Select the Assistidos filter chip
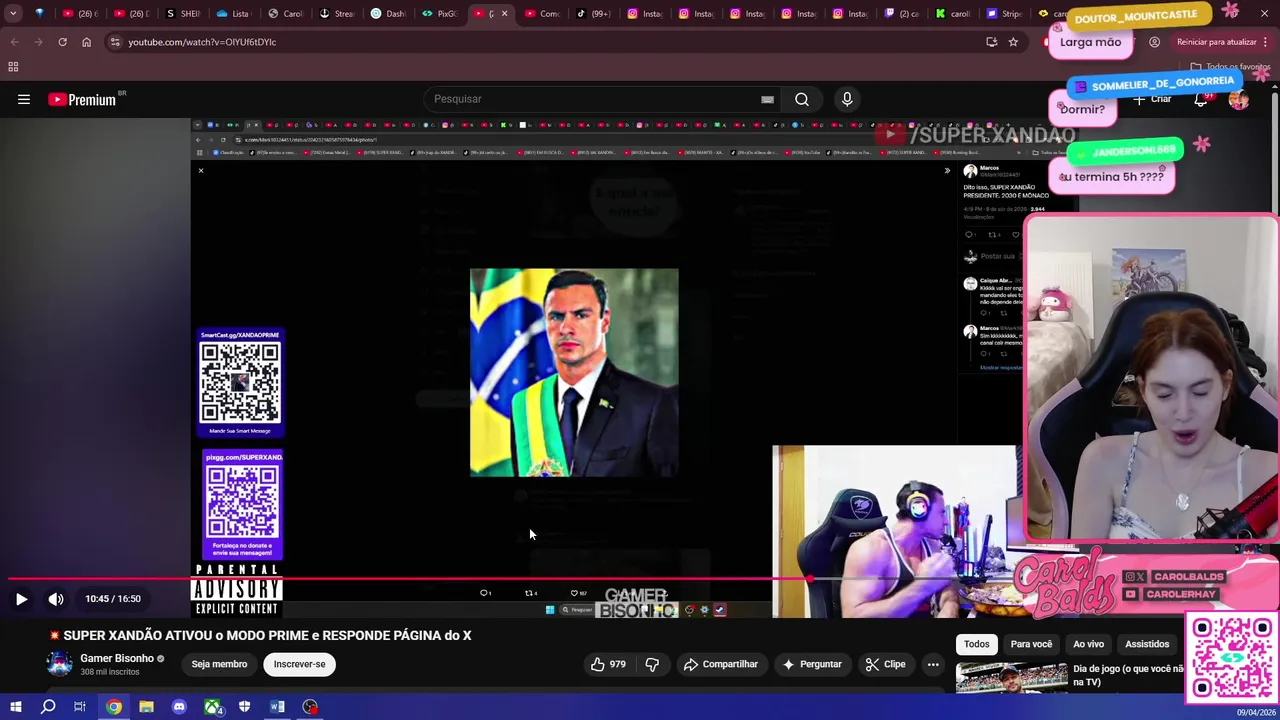1280x720 pixels. pos(1147,644)
